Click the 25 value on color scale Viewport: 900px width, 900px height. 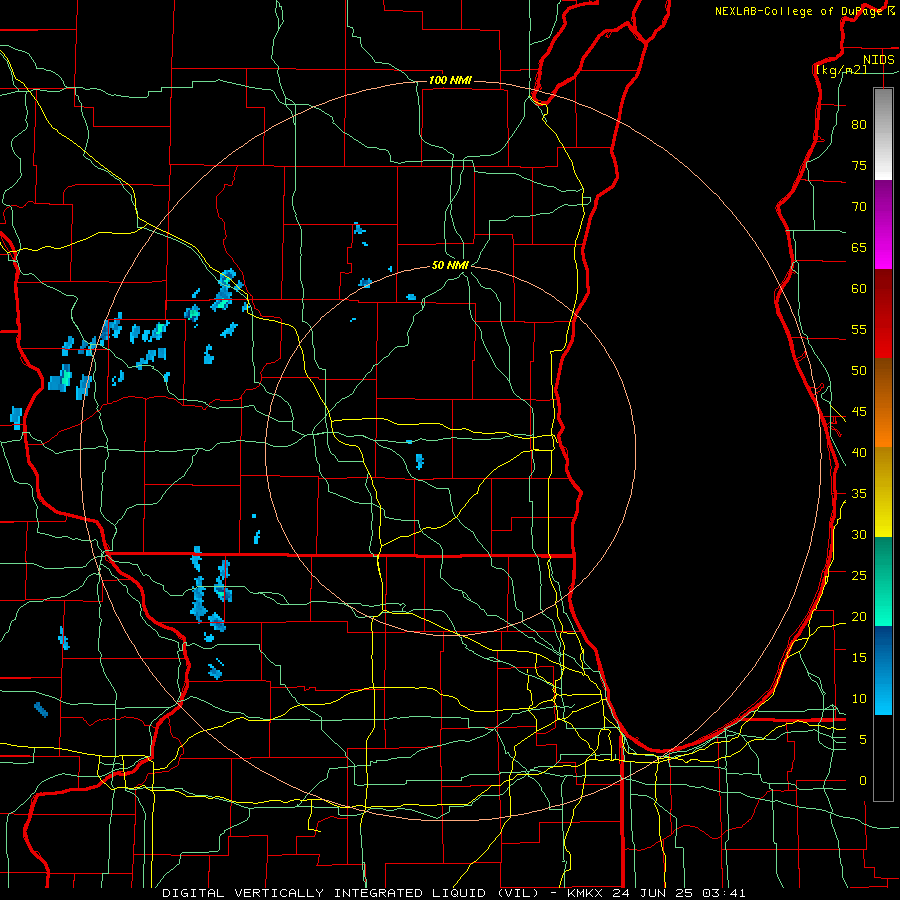point(859,576)
